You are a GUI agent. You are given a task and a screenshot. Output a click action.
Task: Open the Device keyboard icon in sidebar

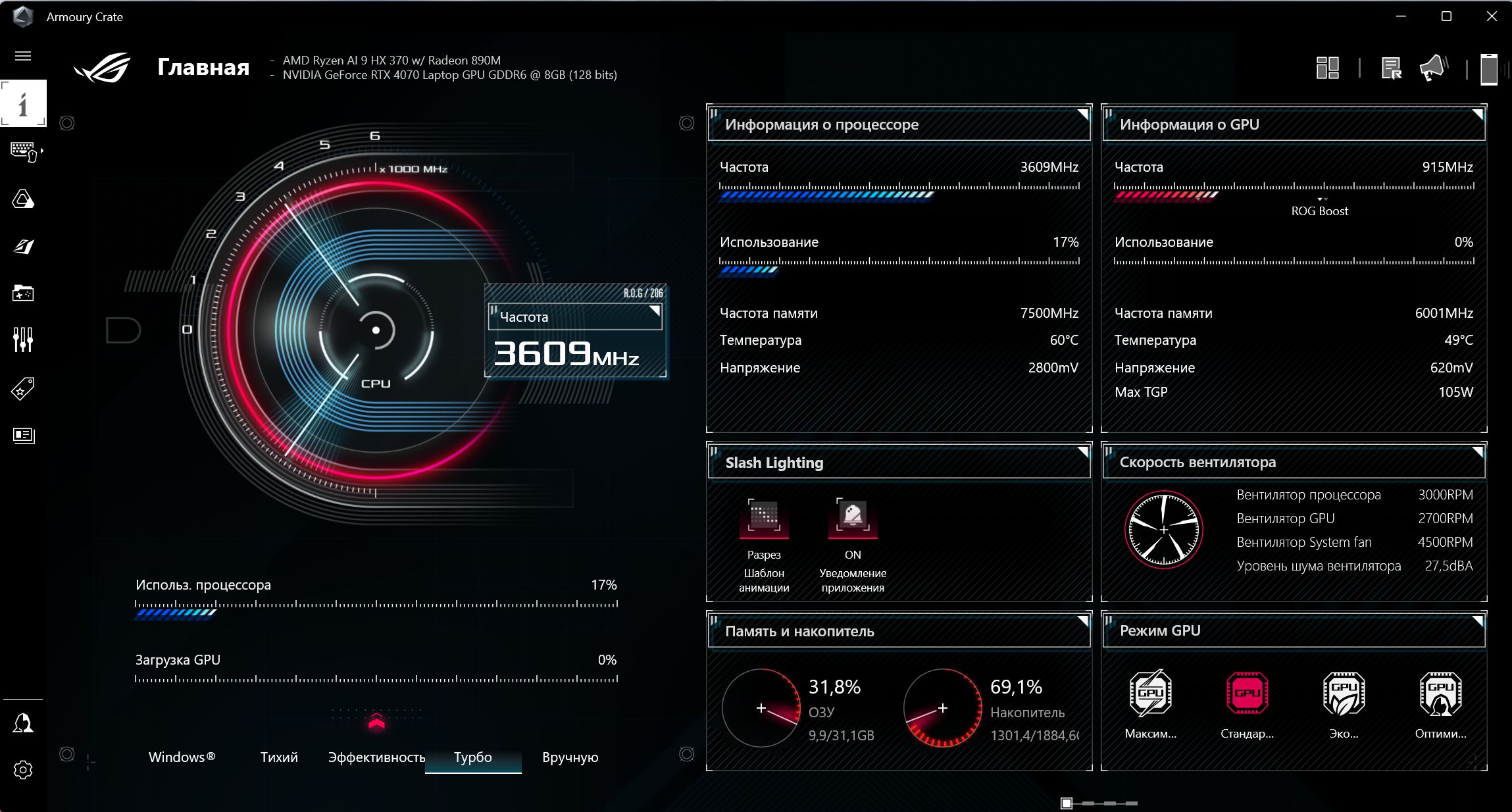(24, 152)
